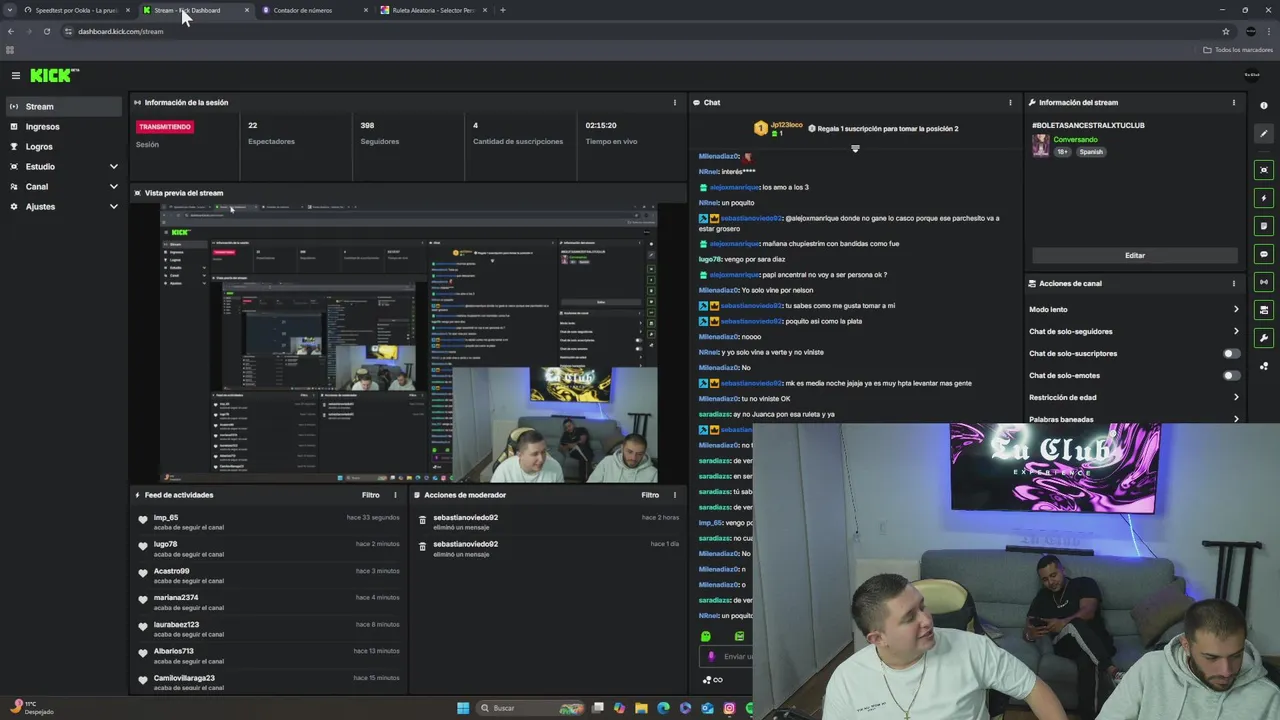Open the browser tab search dropdown

pyautogui.click(x=10, y=10)
